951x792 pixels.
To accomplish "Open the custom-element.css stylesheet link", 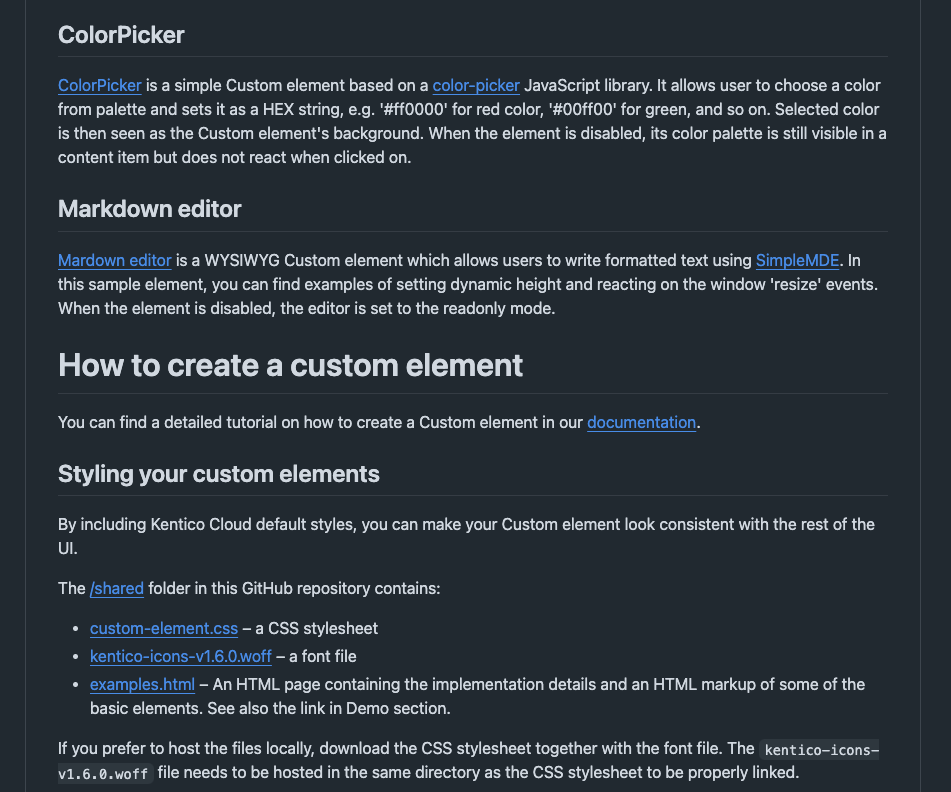I will 164,628.
